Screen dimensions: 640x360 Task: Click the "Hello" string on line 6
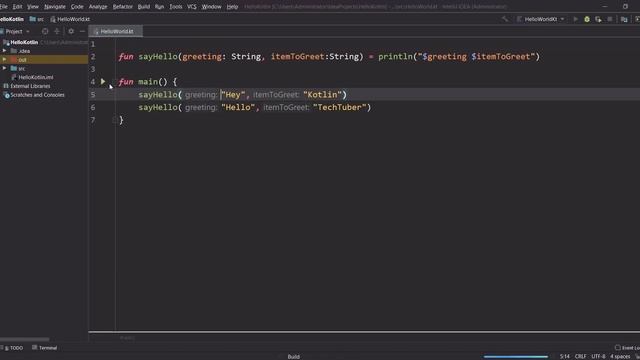click(238, 107)
